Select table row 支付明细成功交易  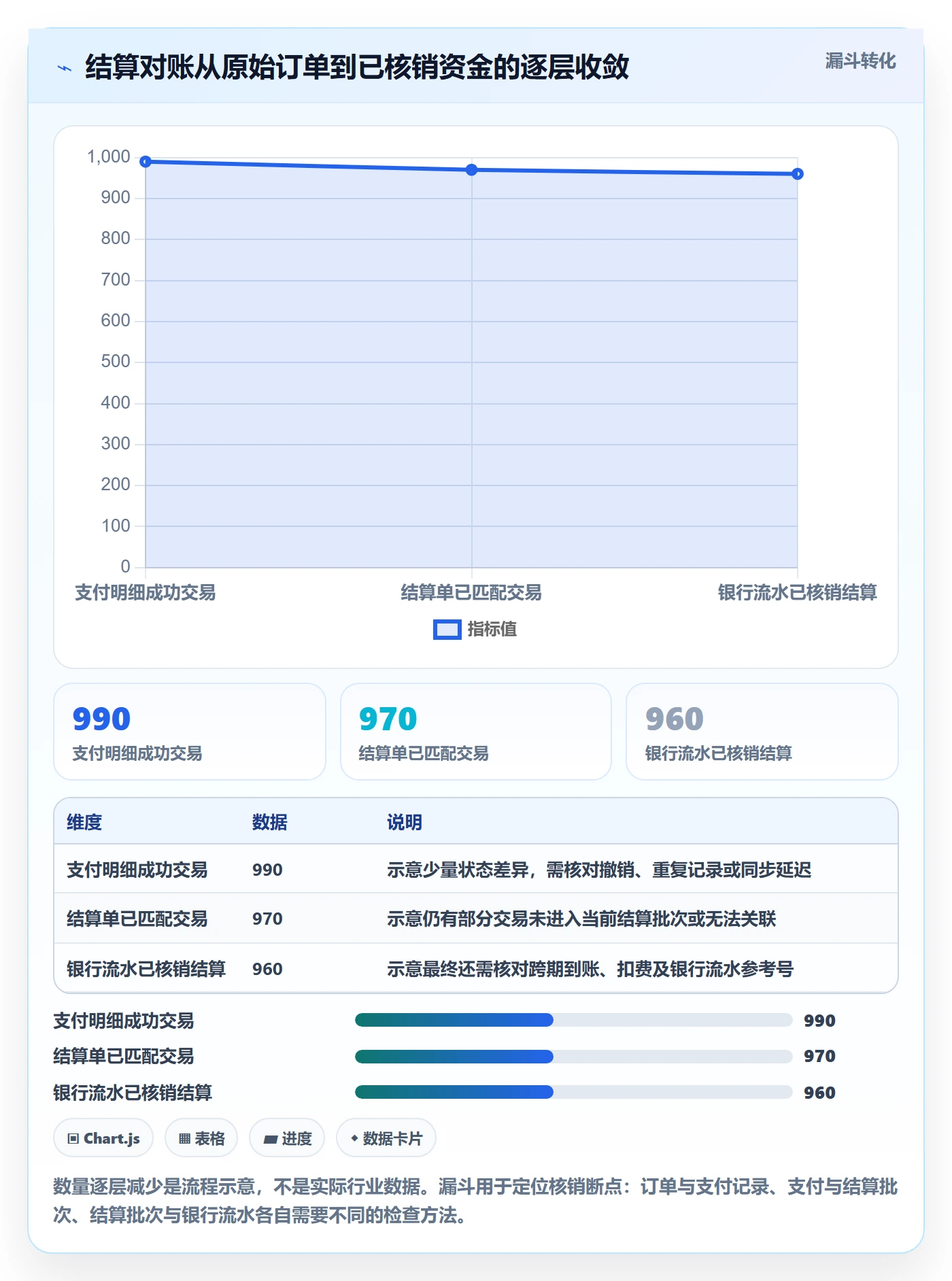(x=476, y=870)
